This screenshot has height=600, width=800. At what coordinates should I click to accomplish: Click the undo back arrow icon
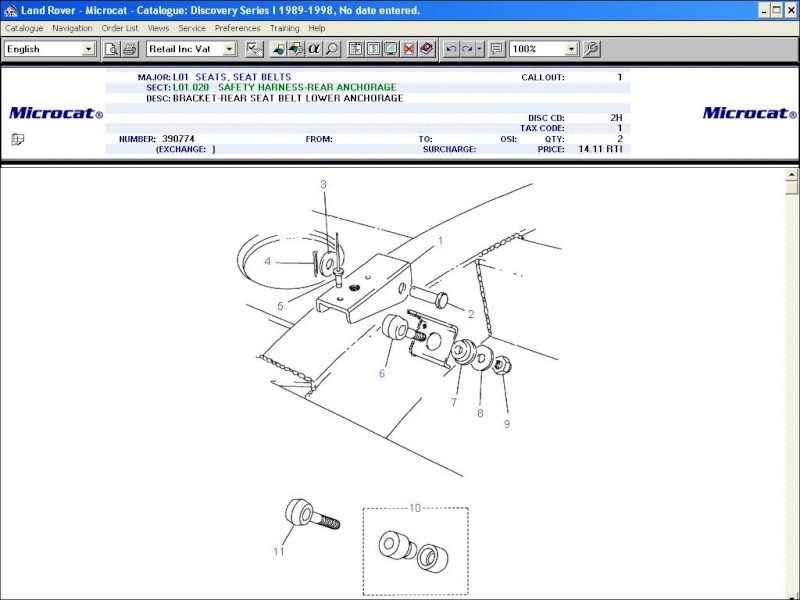click(x=451, y=49)
